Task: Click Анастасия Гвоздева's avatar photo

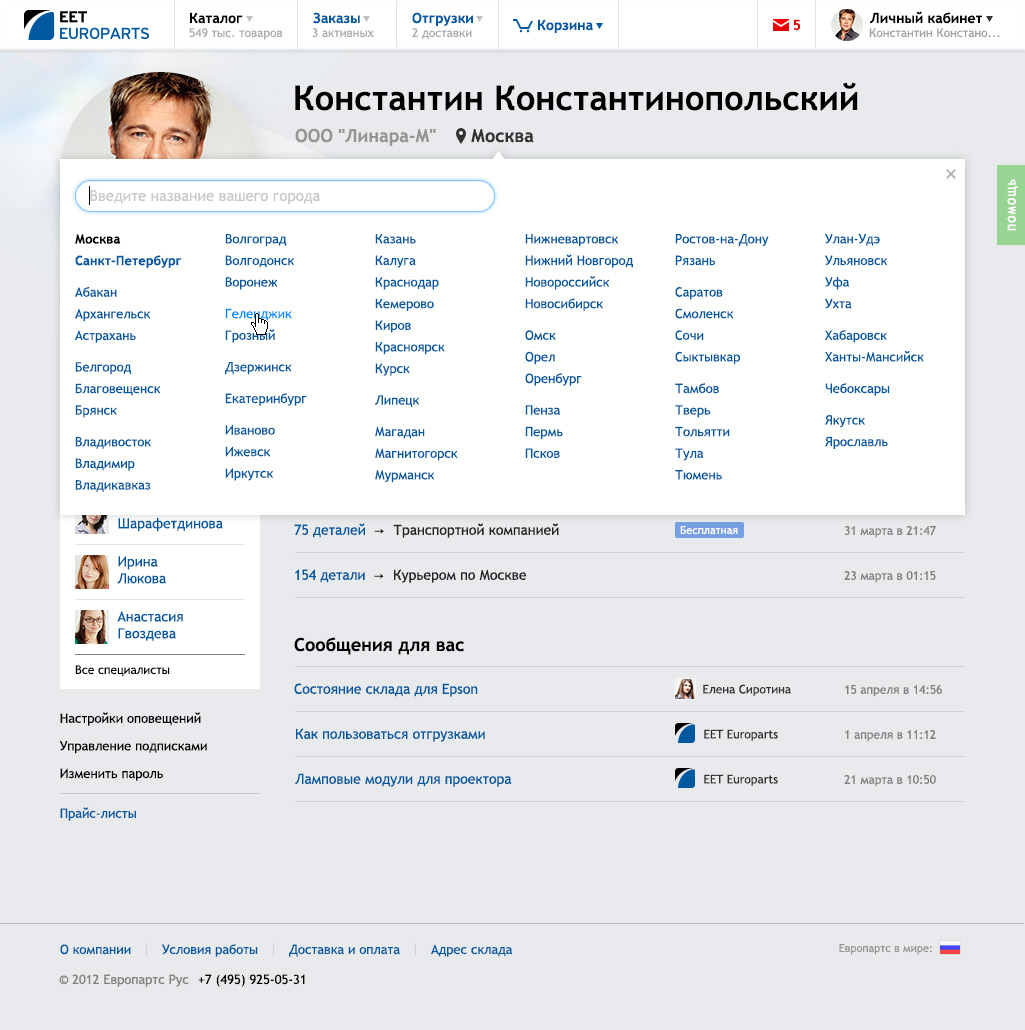Action: [92, 626]
